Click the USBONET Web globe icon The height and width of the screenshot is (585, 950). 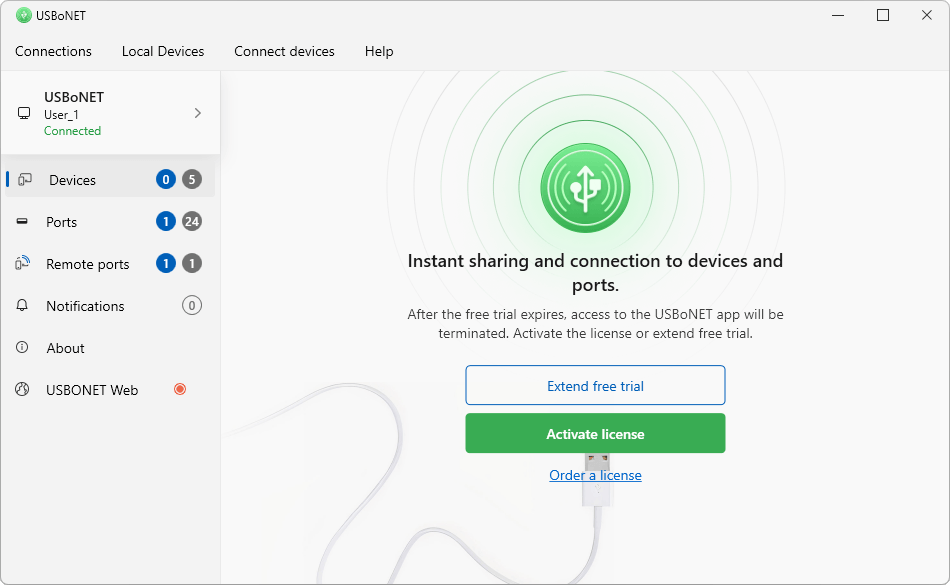coord(22,390)
